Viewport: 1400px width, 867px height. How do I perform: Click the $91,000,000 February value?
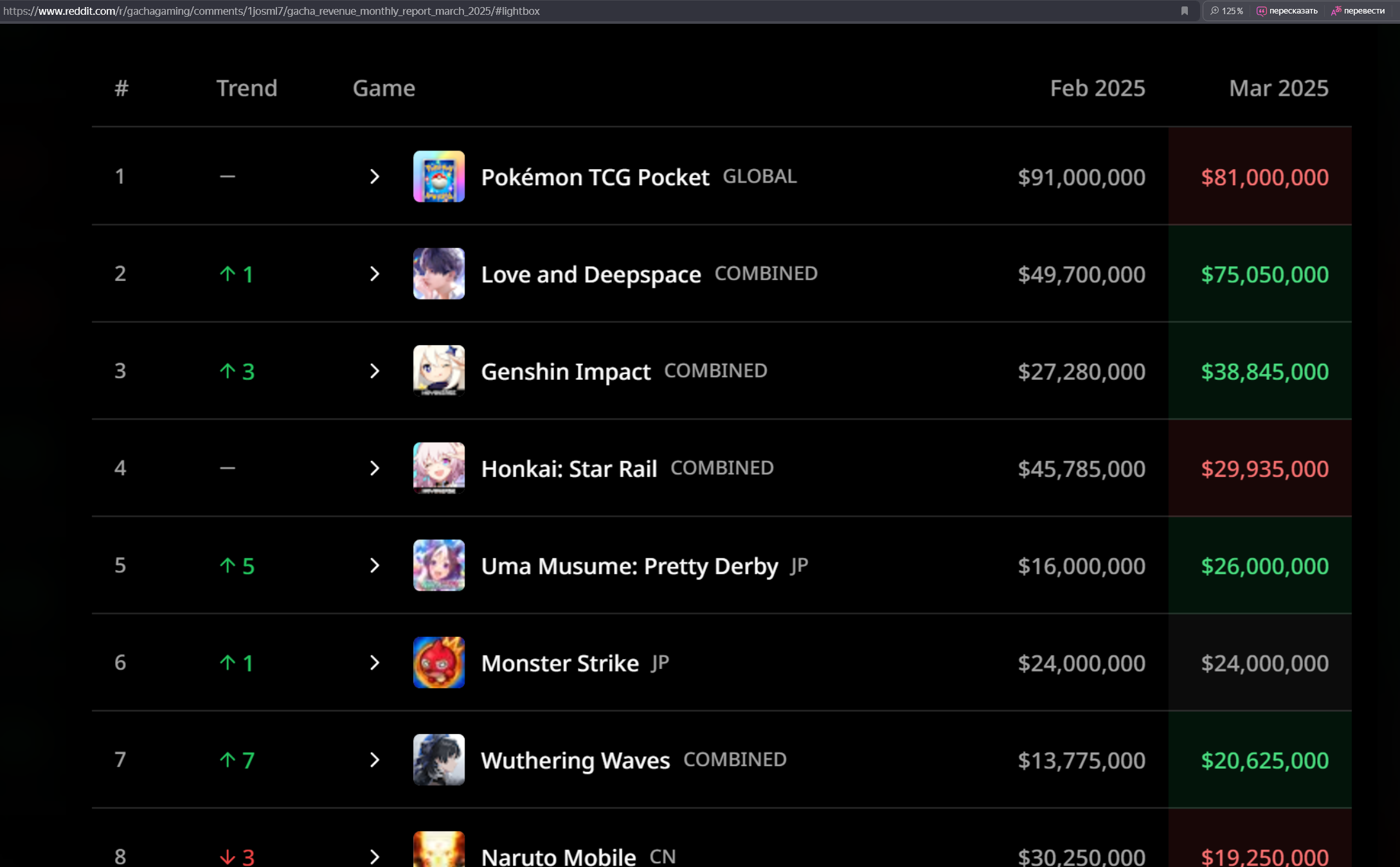pyautogui.click(x=1081, y=177)
